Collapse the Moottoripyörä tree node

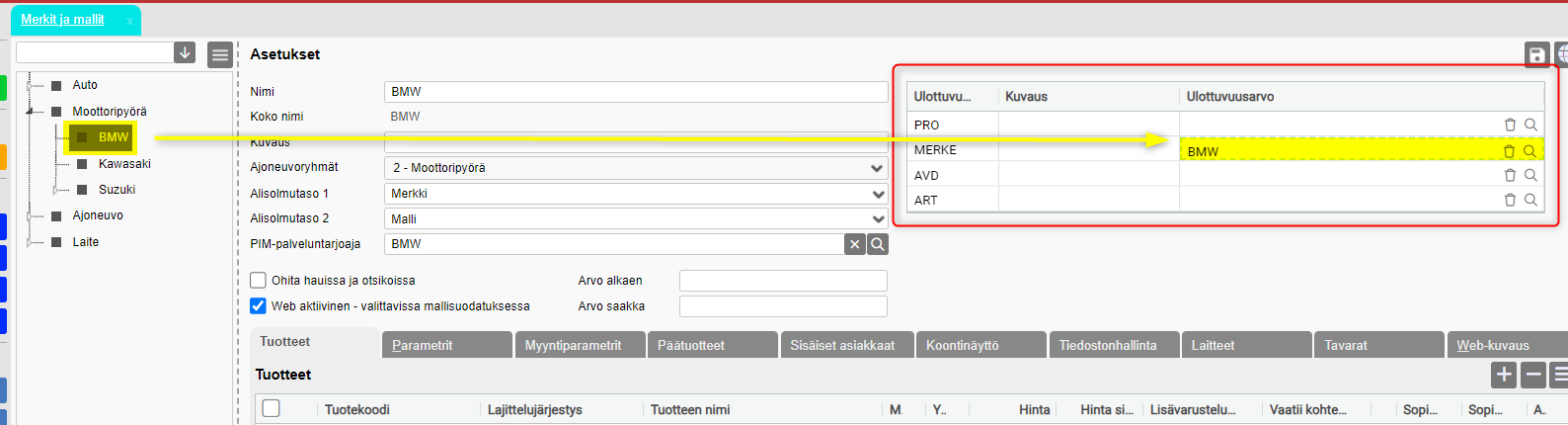tap(30, 112)
